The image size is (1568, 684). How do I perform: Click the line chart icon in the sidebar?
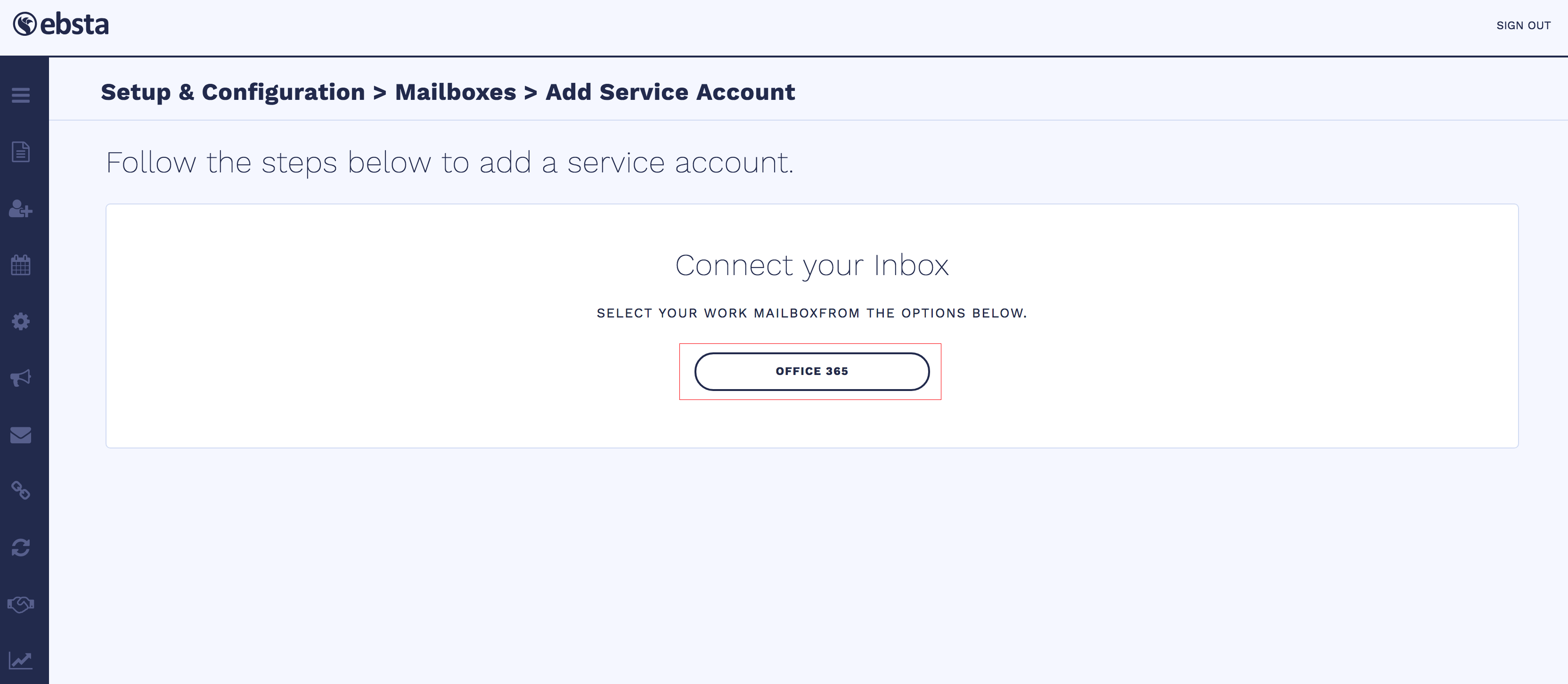coord(21,660)
